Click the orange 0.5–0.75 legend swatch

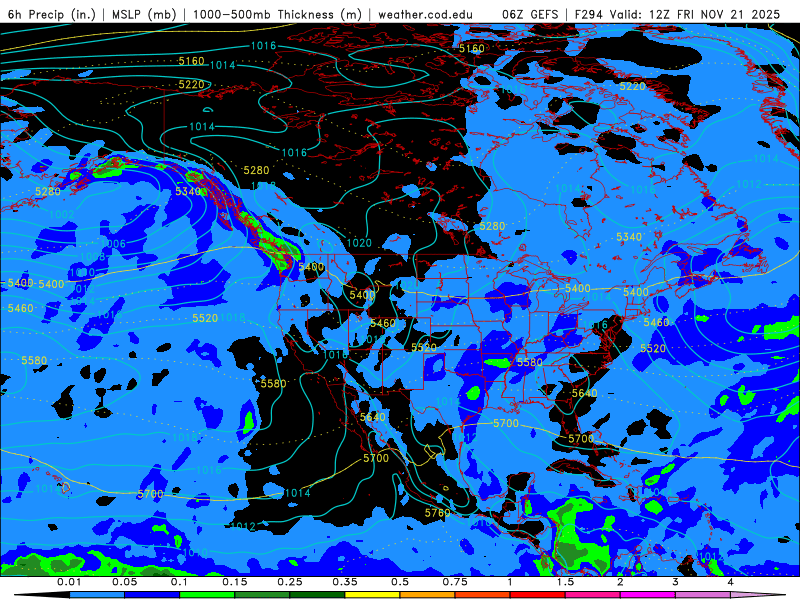428,595
